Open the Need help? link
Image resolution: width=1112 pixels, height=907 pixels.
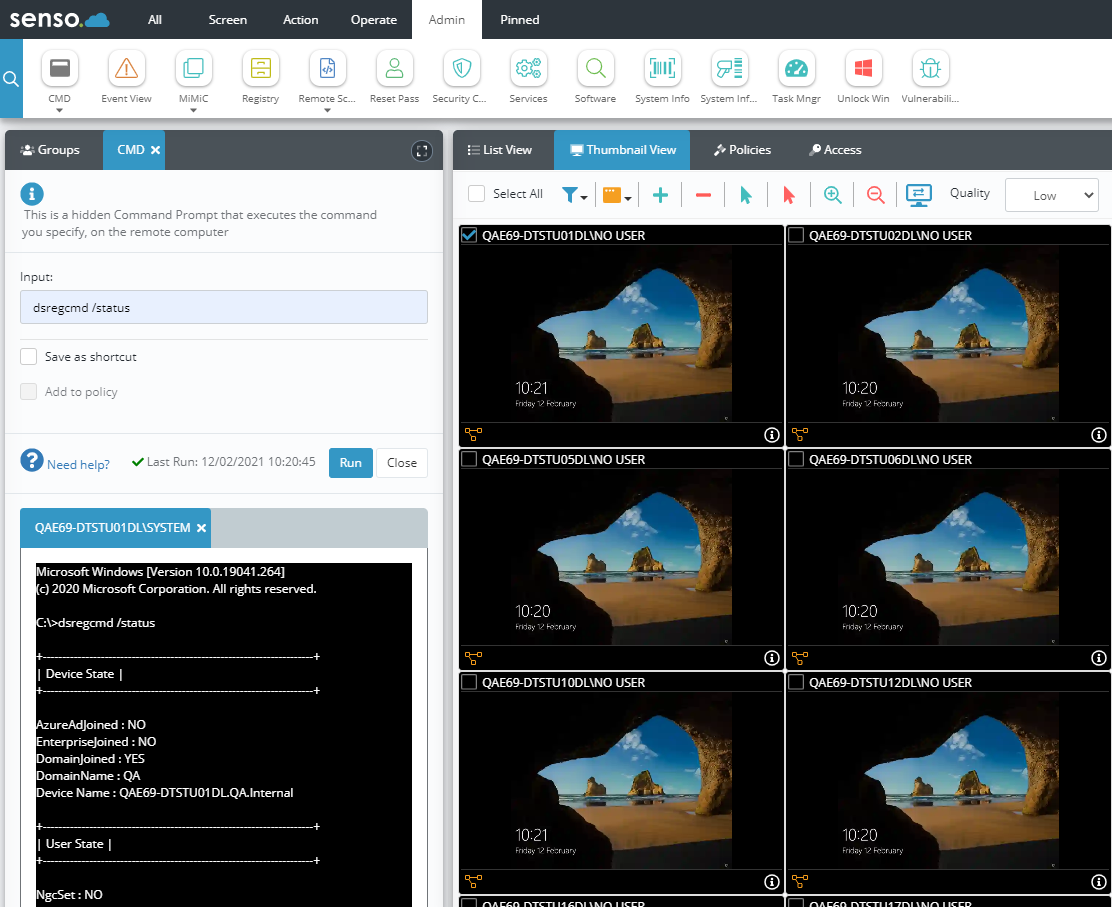pyautogui.click(x=78, y=464)
